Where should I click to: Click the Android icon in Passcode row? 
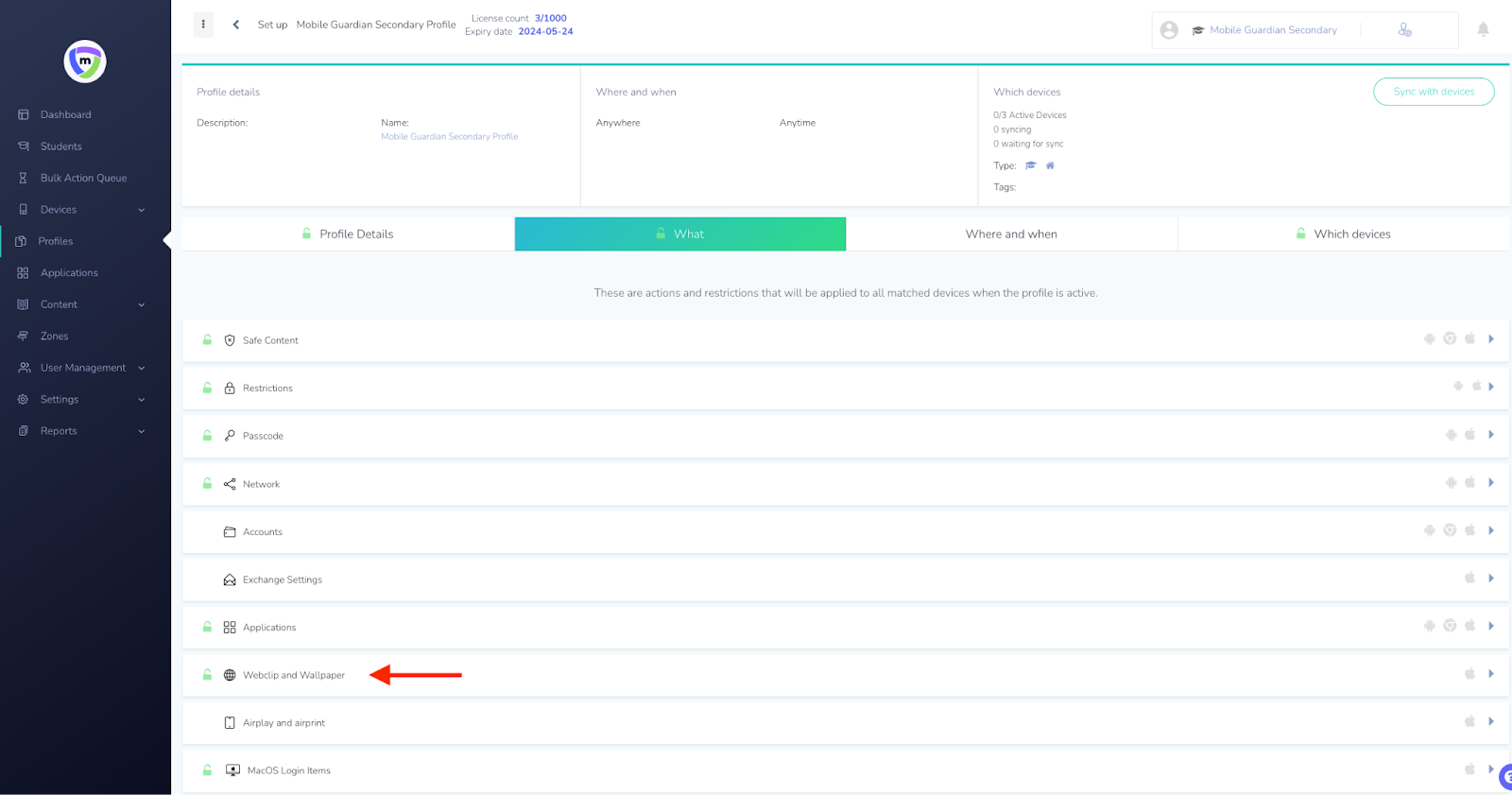(1451, 435)
